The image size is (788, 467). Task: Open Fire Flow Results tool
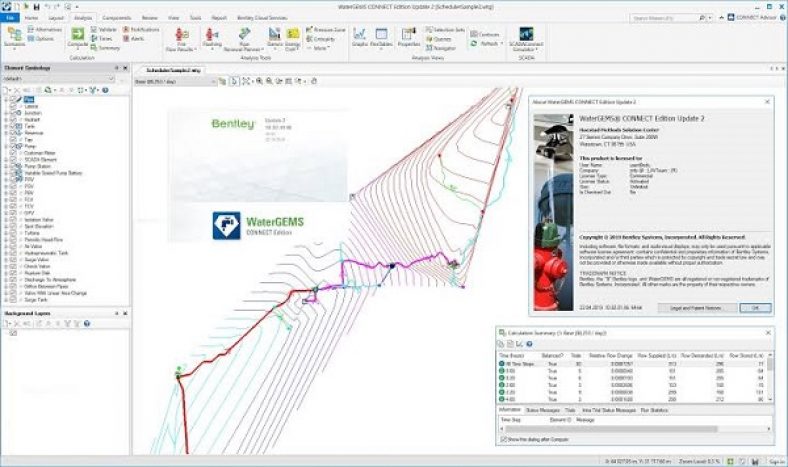click(x=181, y=39)
